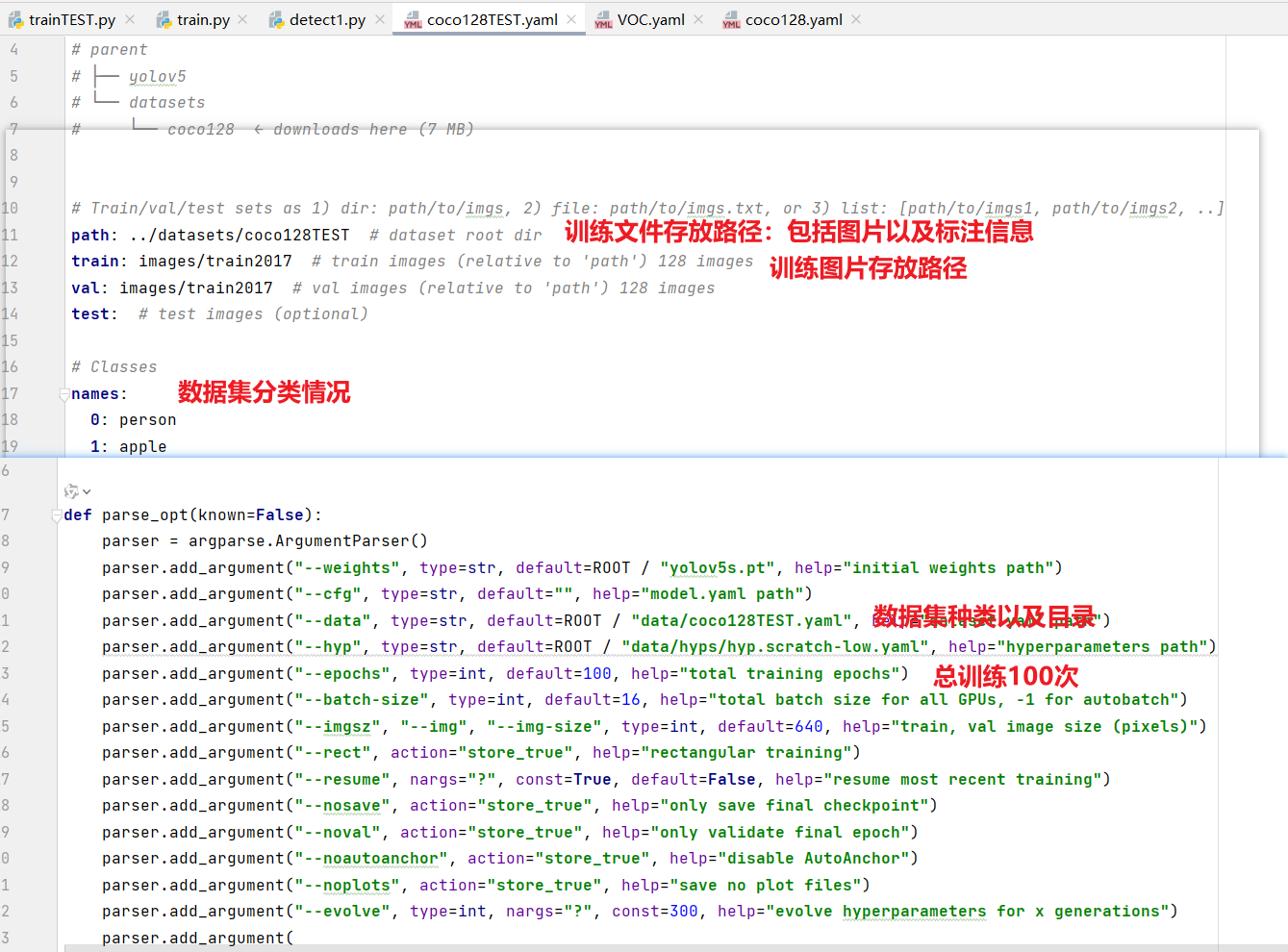Click the '# Classes' comment line

114,367
